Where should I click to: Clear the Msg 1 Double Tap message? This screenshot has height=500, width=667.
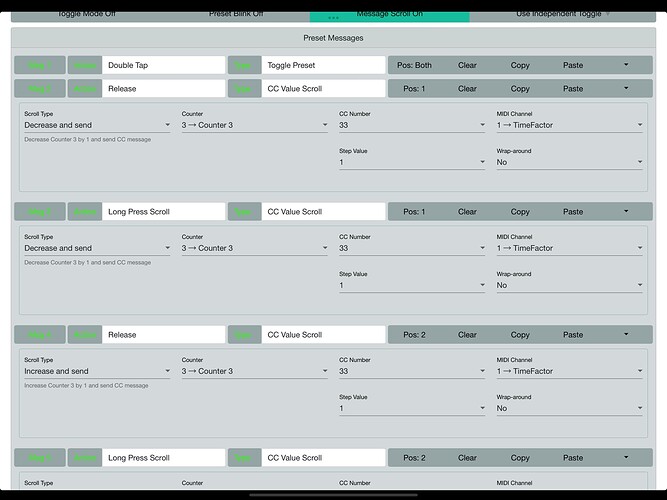[467, 65]
